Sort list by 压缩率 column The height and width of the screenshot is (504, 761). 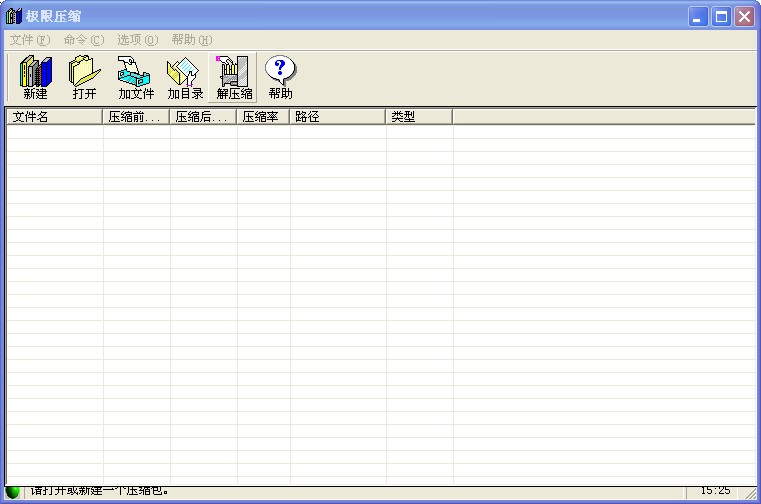coord(263,117)
